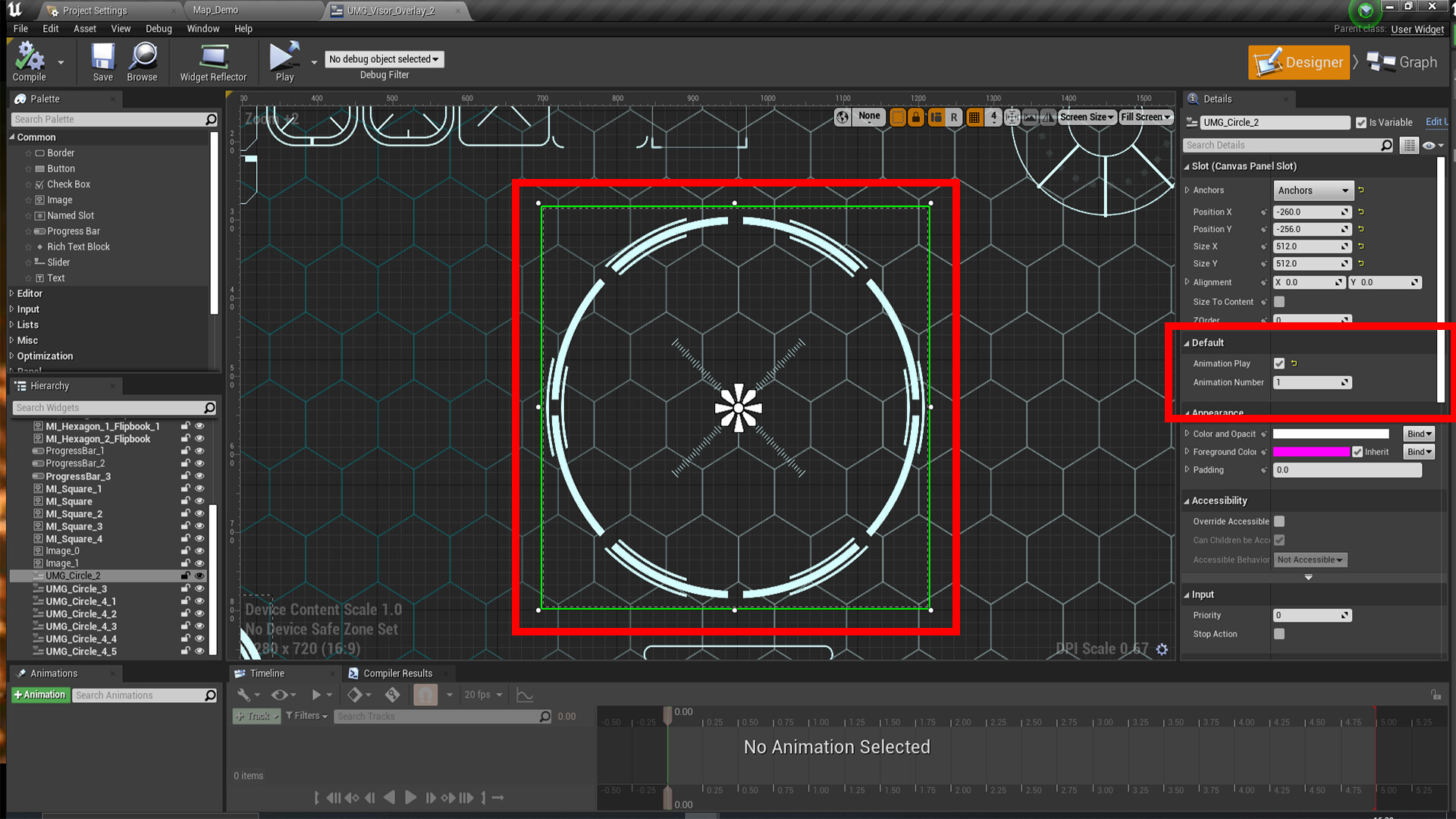Open the Anchors dropdown
Viewport: 1456px width, 819px height.
click(1313, 190)
